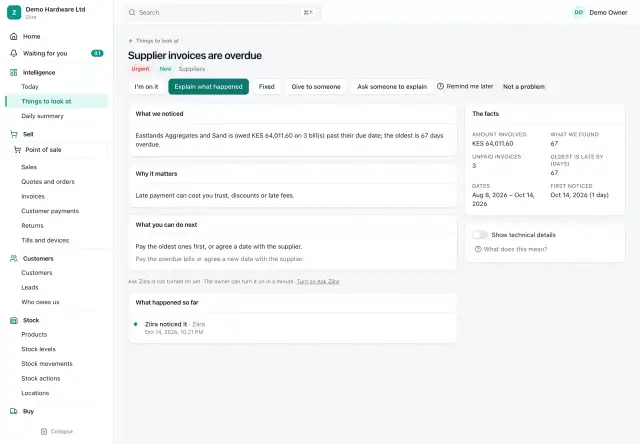Click the Demo Hardware Ltd logo icon

pos(14,12)
